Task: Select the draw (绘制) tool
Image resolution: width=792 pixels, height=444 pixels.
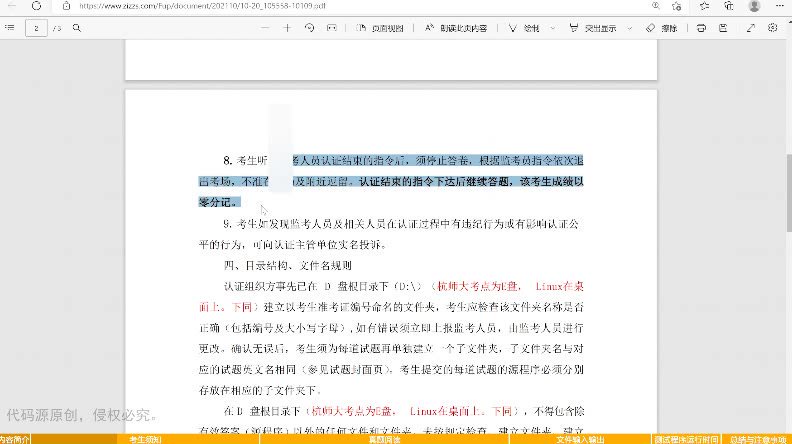Action: coord(525,28)
